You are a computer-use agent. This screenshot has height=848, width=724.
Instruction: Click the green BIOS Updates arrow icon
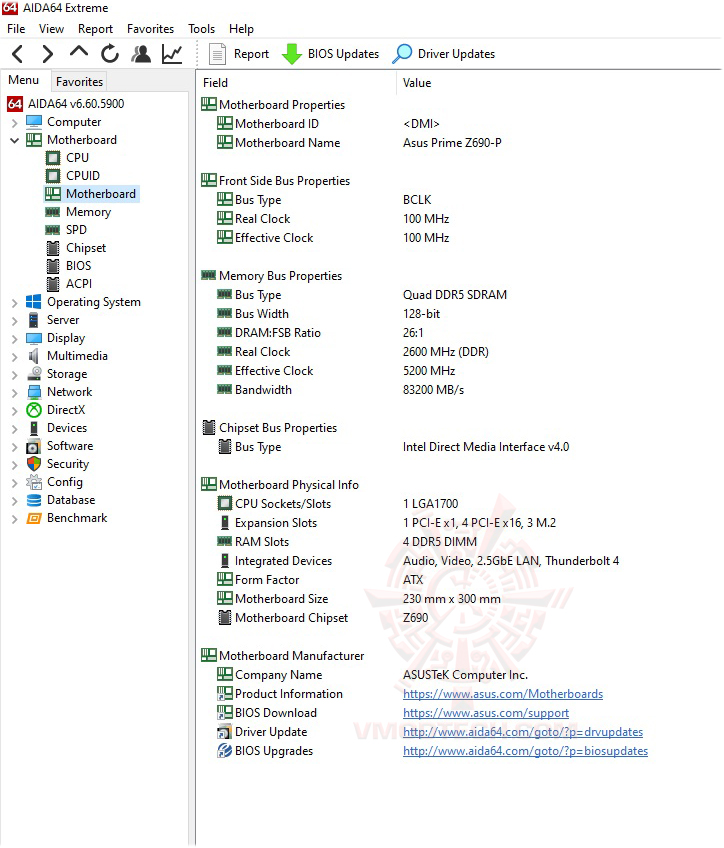[x=292, y=54]
